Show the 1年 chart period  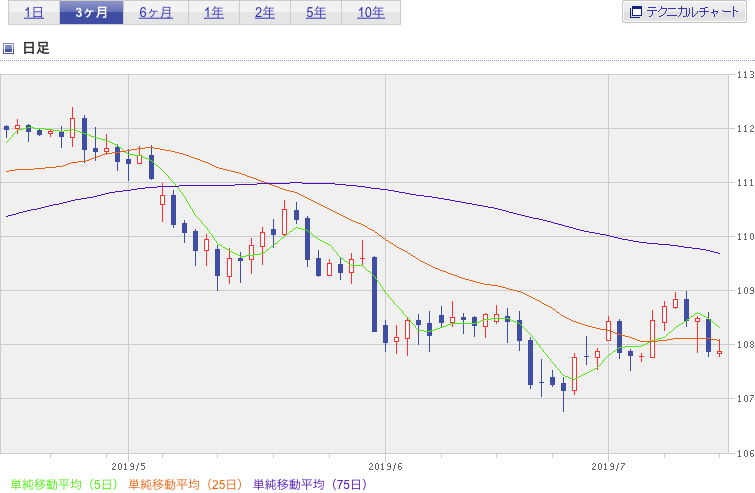[214, 13]
